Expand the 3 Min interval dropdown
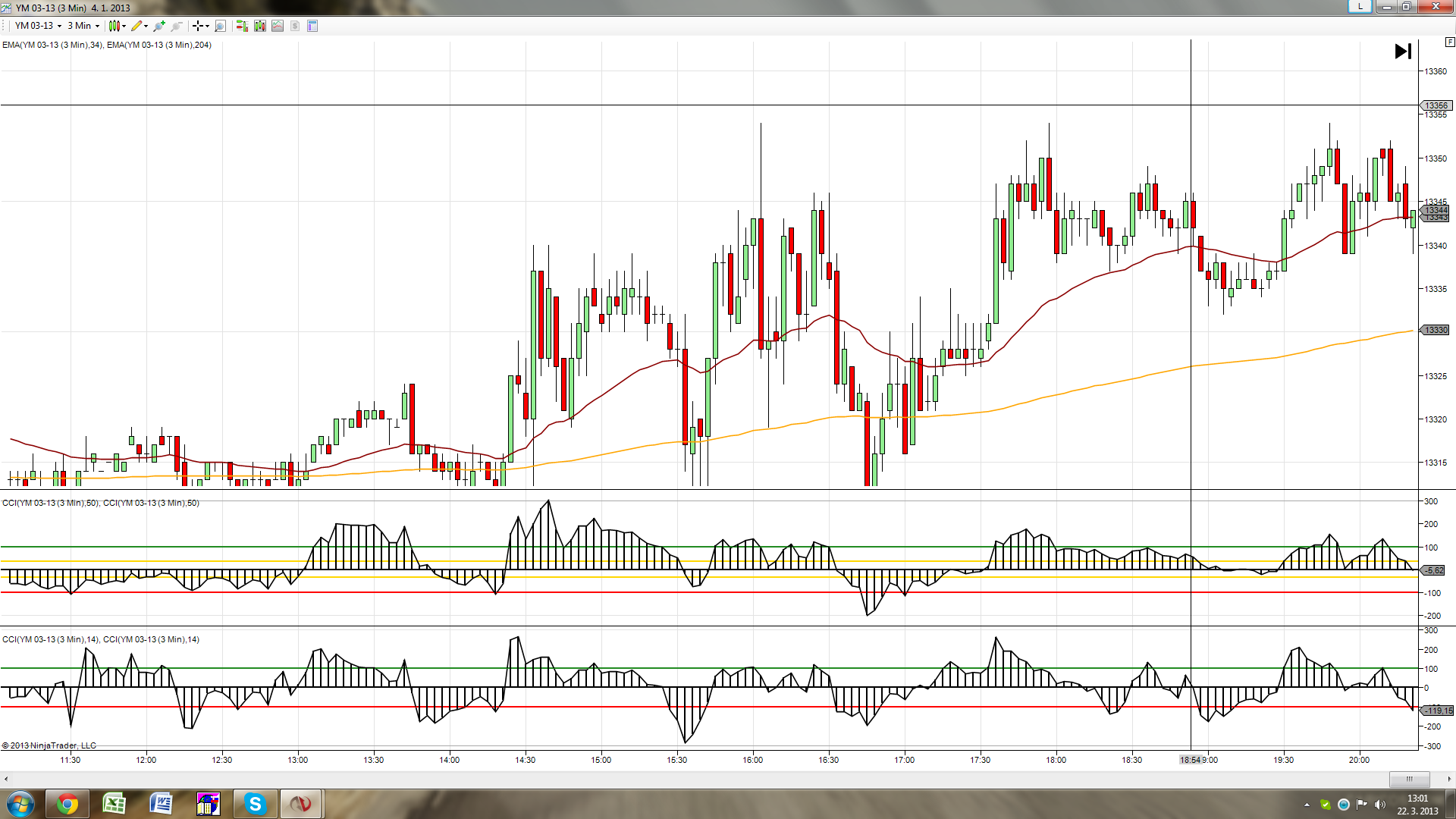The height and width of the screenshot is (819, 1456). tap(97, 26)
